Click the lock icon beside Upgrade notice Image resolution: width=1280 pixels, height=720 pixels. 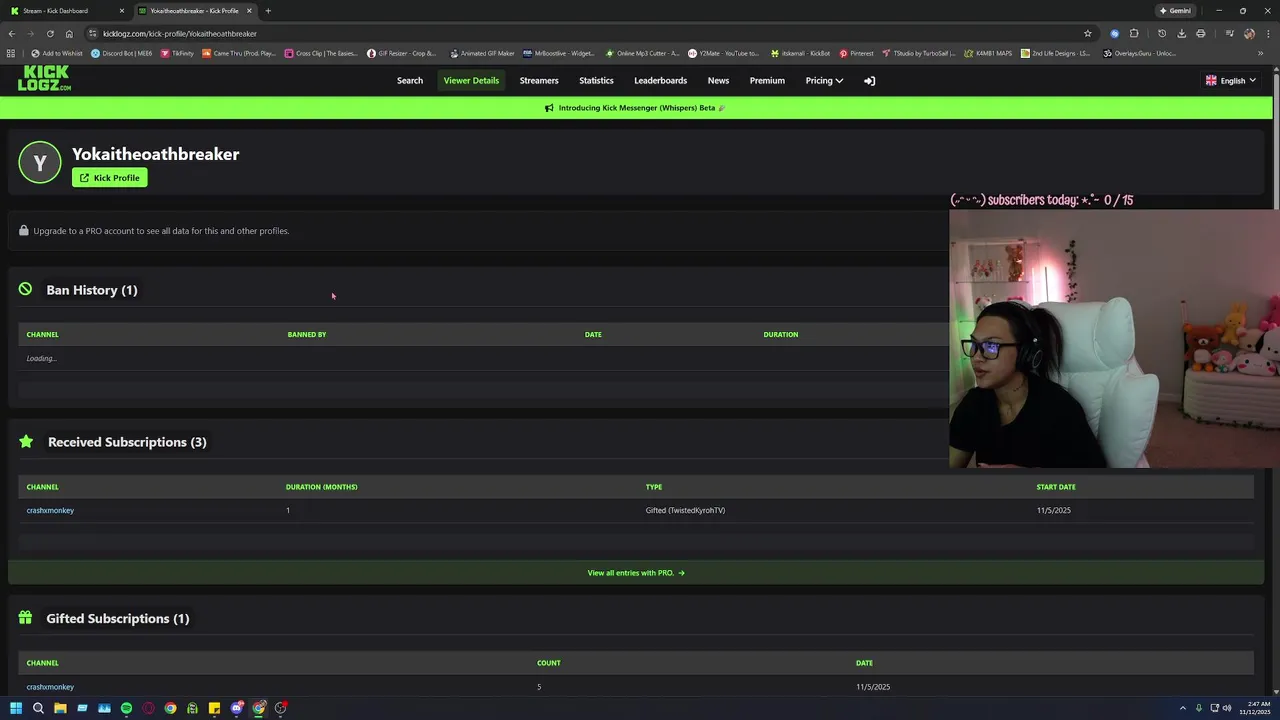pos(24,231)
